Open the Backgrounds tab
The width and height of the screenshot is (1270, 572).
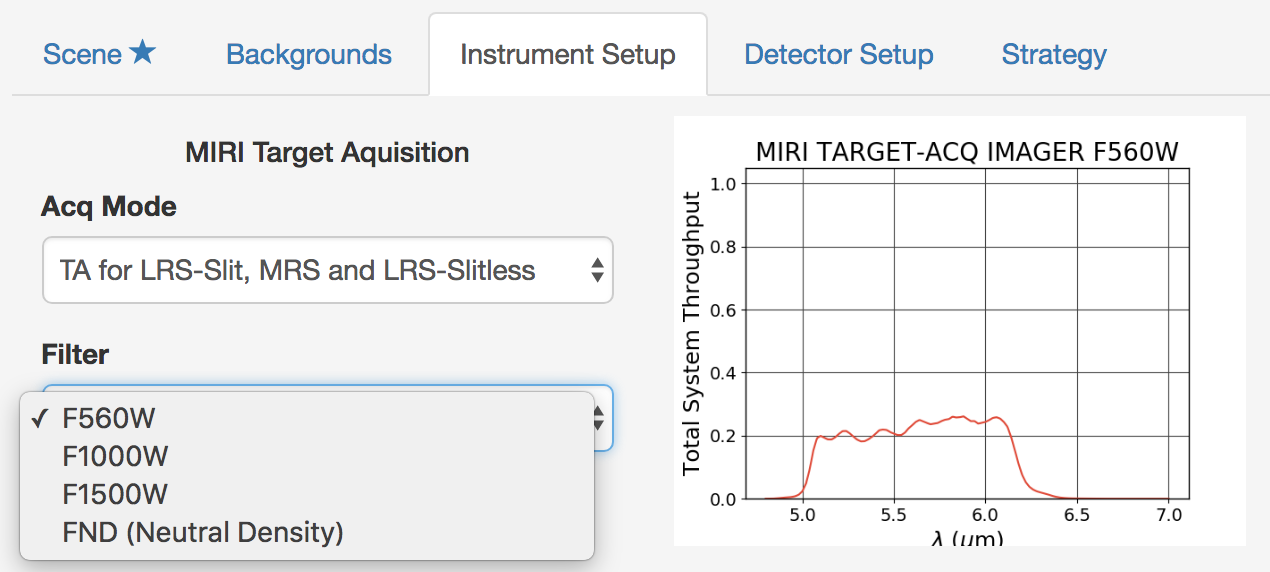coord(309,54)
